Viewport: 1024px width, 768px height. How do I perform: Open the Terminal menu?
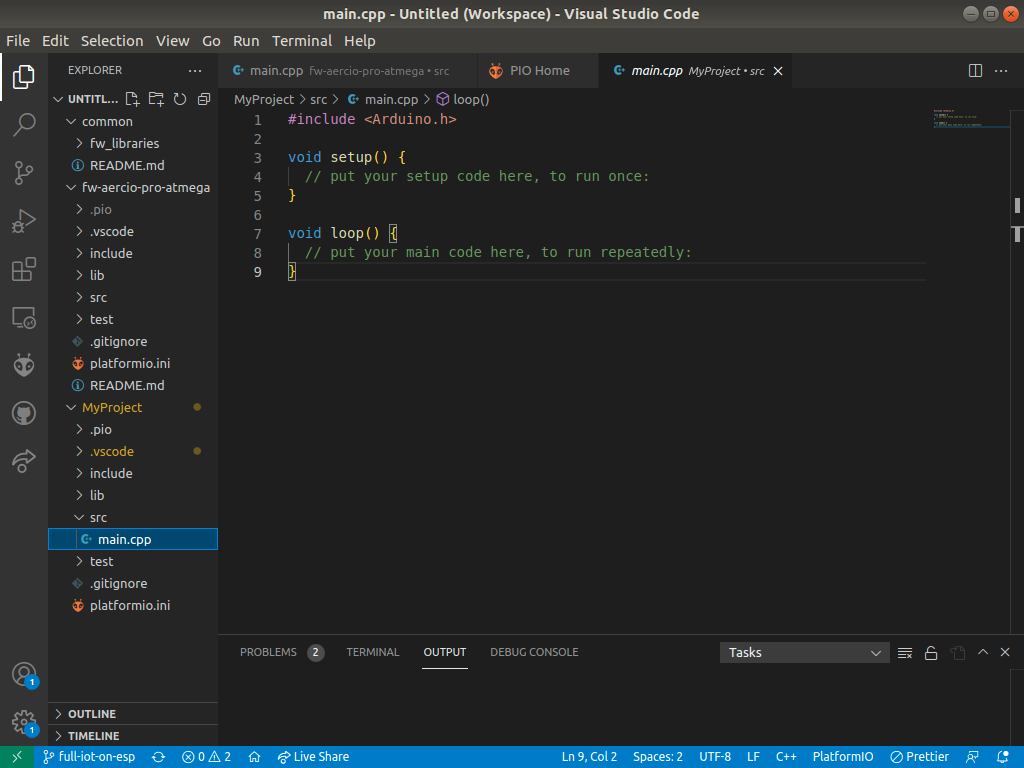[x=301, y=41]
